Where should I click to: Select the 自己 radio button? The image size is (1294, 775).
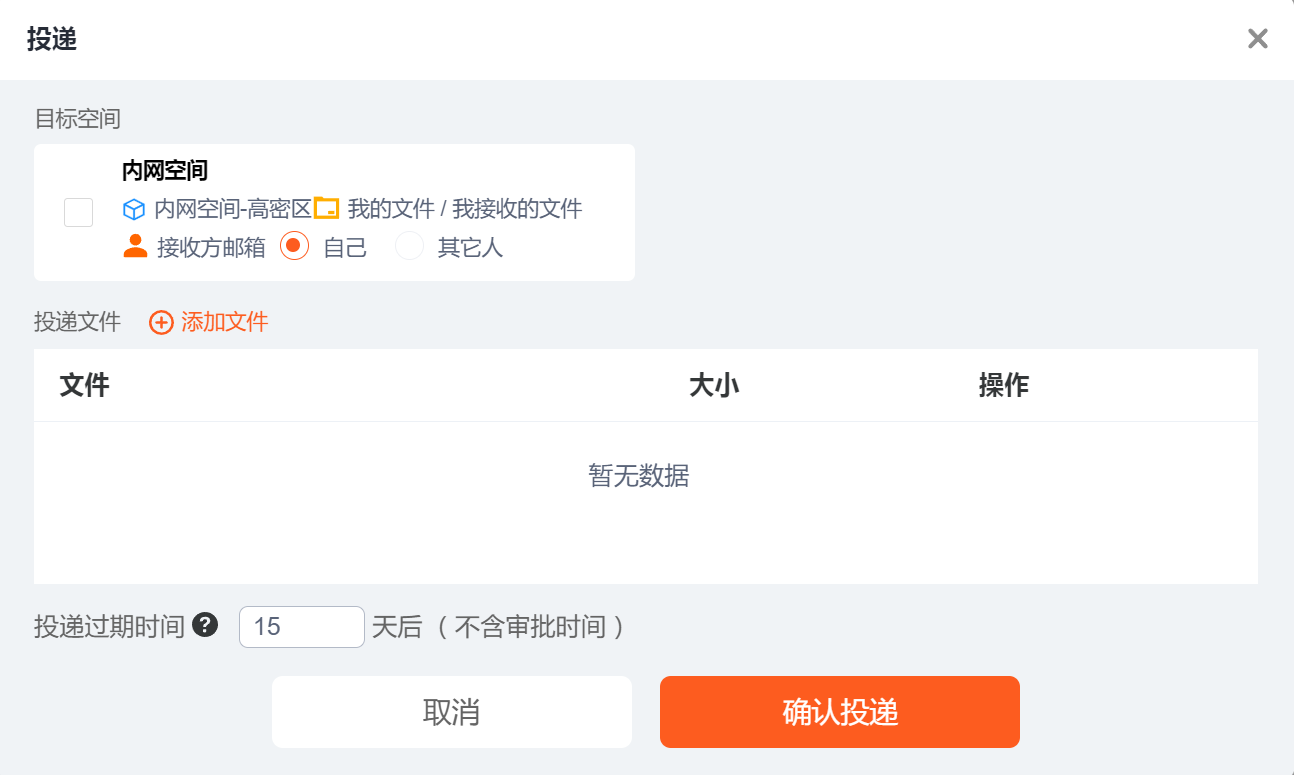(x=294, y=246)
